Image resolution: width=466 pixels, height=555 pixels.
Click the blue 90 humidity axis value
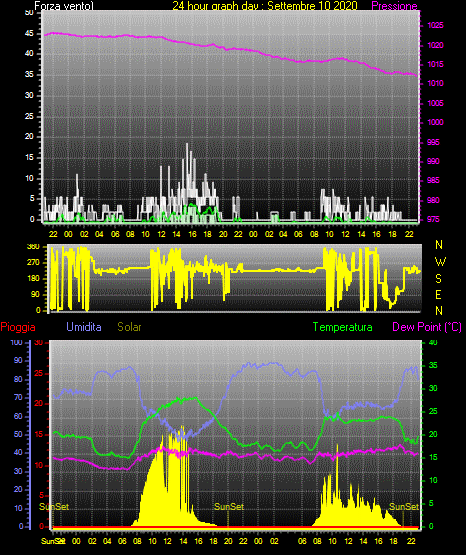click(x=18, y=360)
